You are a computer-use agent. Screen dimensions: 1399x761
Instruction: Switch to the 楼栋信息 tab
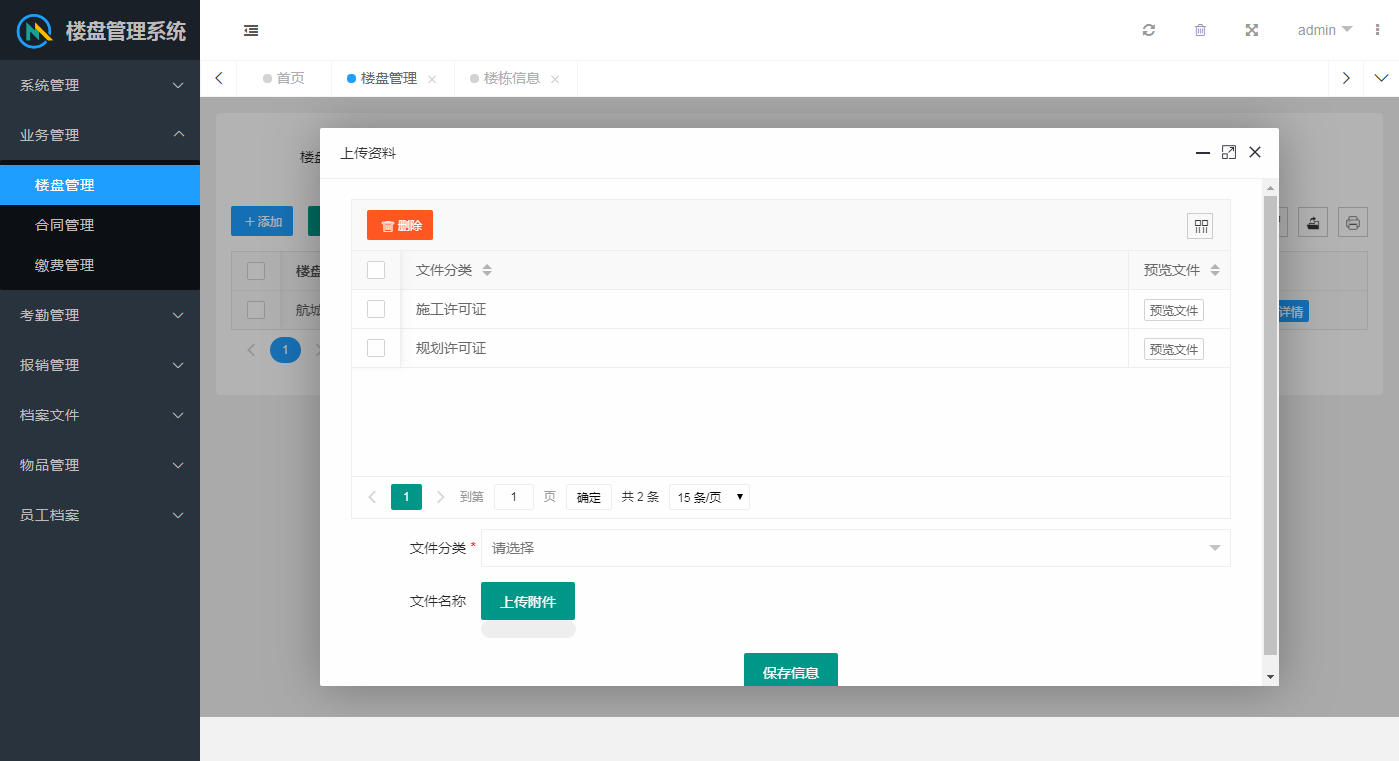point(511,78)
